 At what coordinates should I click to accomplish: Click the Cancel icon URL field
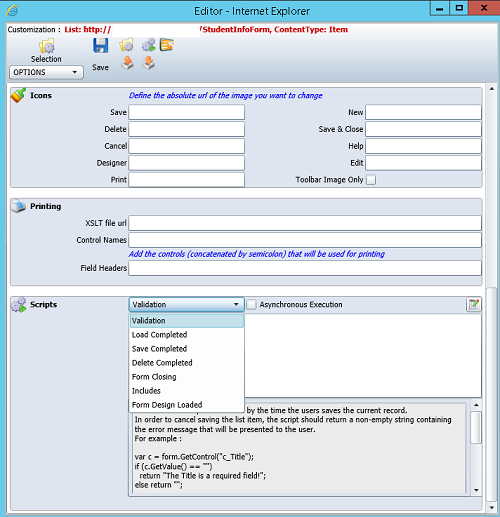click(x=187, y=146)
